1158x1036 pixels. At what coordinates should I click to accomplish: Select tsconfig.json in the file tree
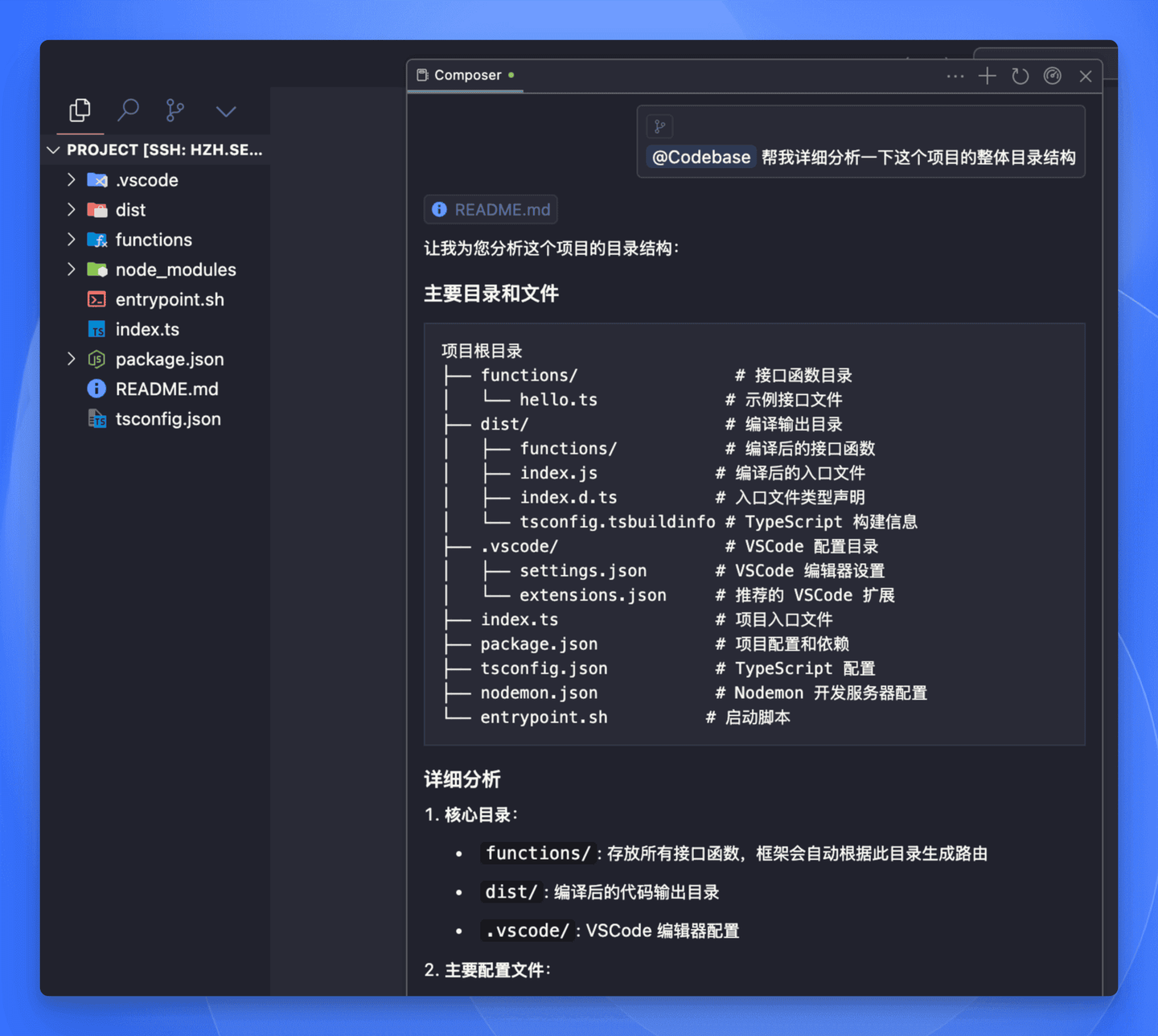168,418
